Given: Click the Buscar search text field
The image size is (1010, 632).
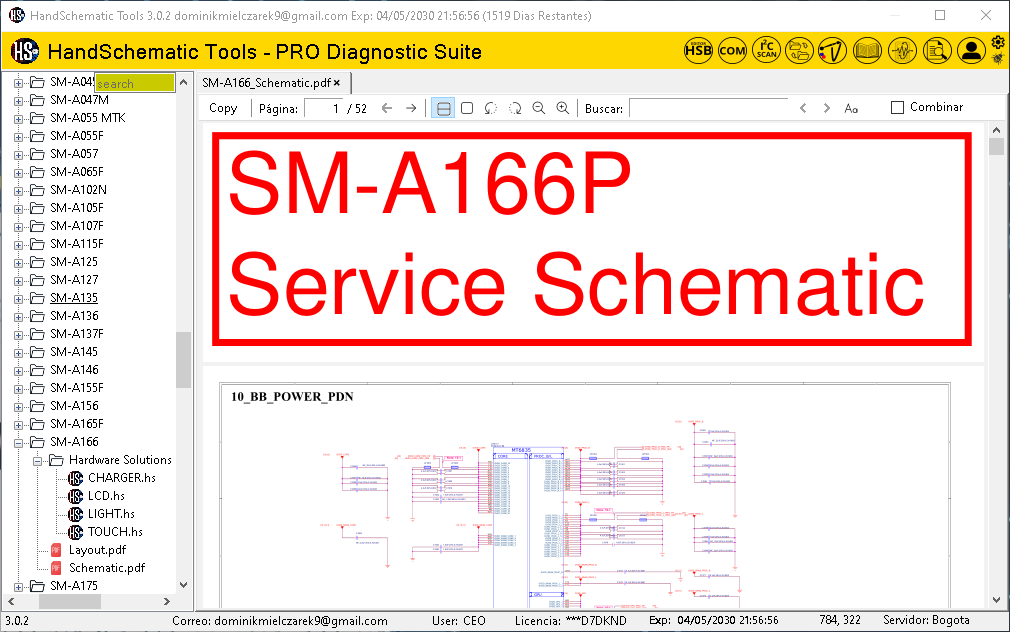Looking at the screenshot, I should 709,108.
